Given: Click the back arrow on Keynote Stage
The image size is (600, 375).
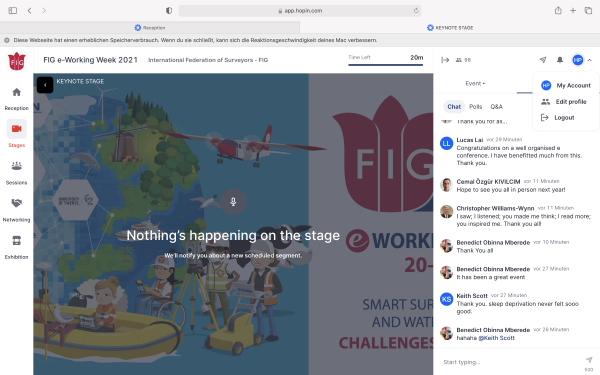Looking at the screenshot, I should (x=45, y=85).
